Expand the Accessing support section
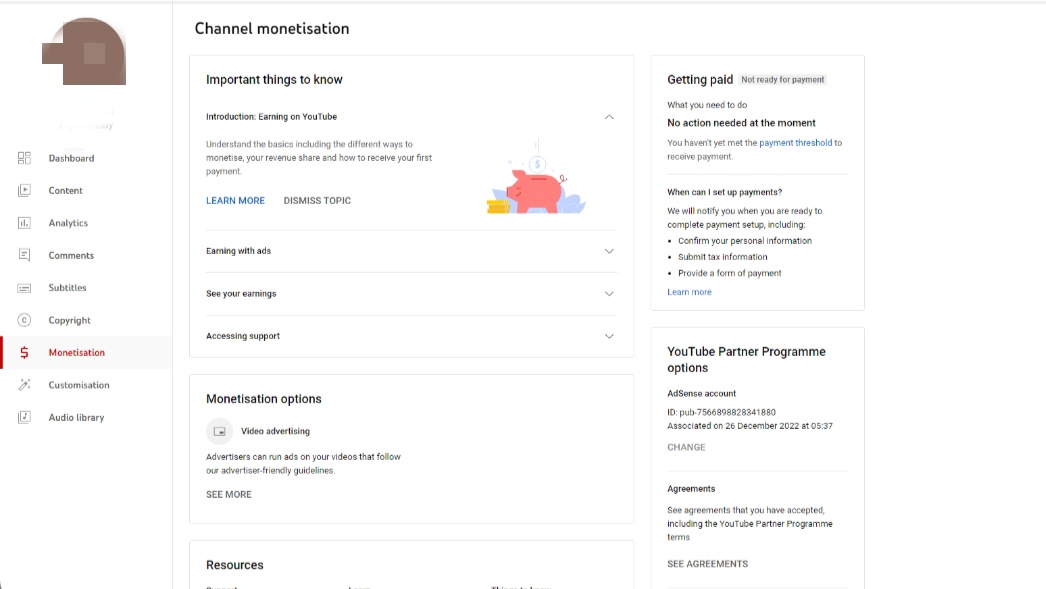Viewport: 1046px width, 589px height. [x=609, y=336]
